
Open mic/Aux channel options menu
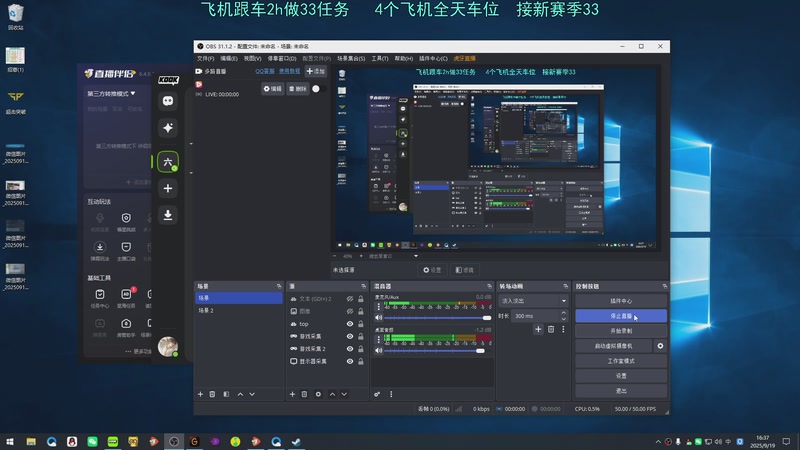coord(379,307)
